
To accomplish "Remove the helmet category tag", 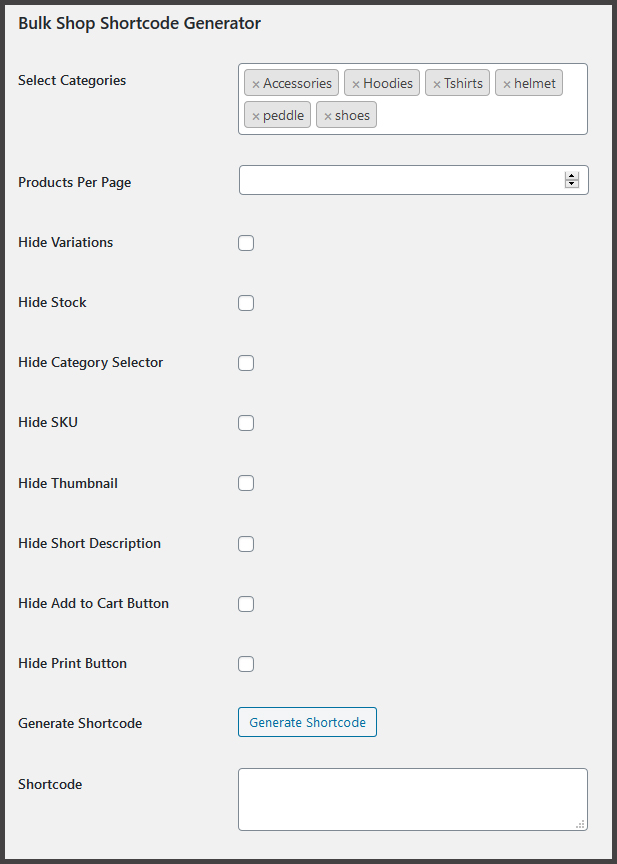I will click(507, 84).
